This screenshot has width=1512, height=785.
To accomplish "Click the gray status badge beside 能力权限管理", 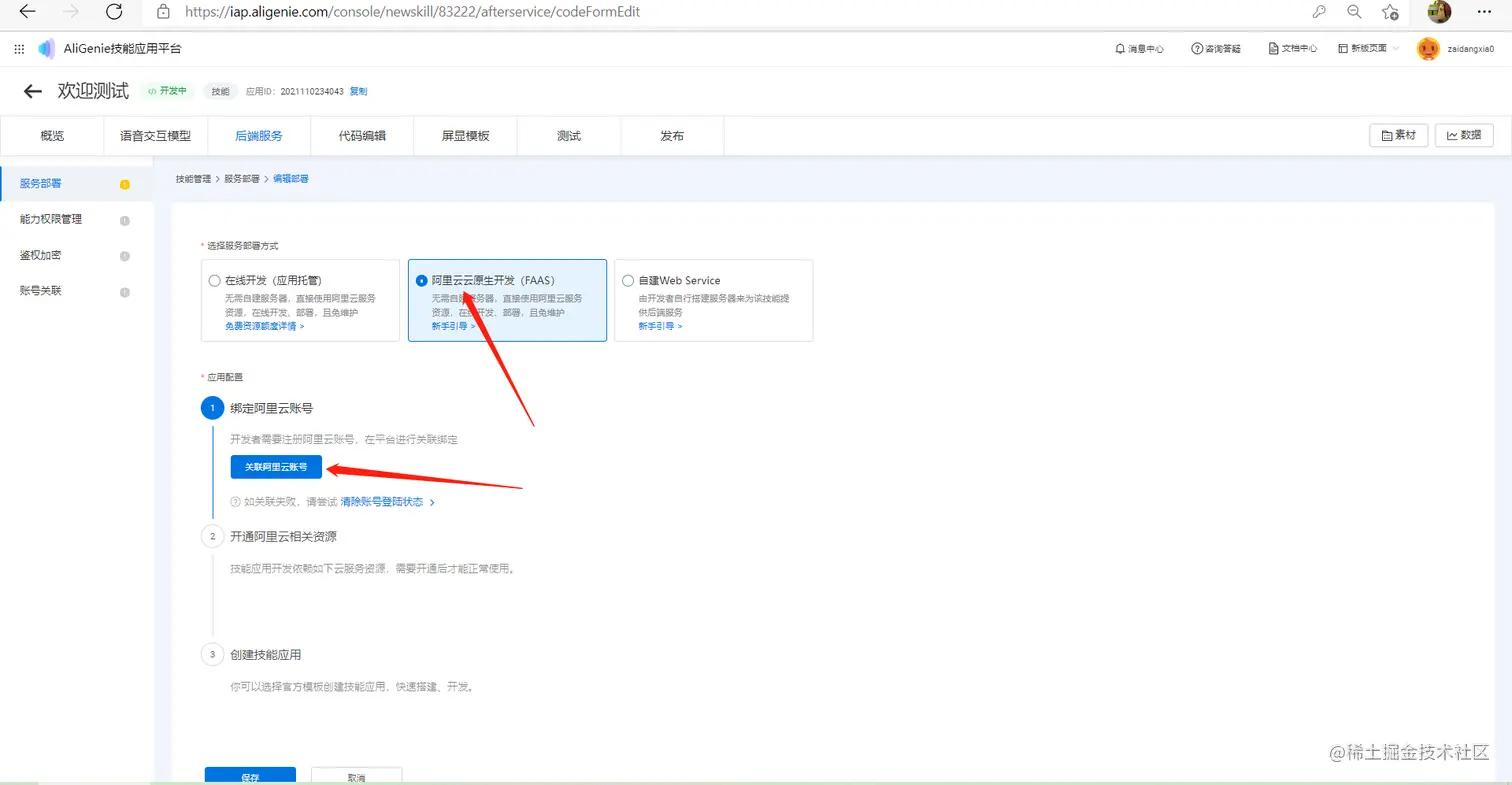I will (x=125, y=220).
